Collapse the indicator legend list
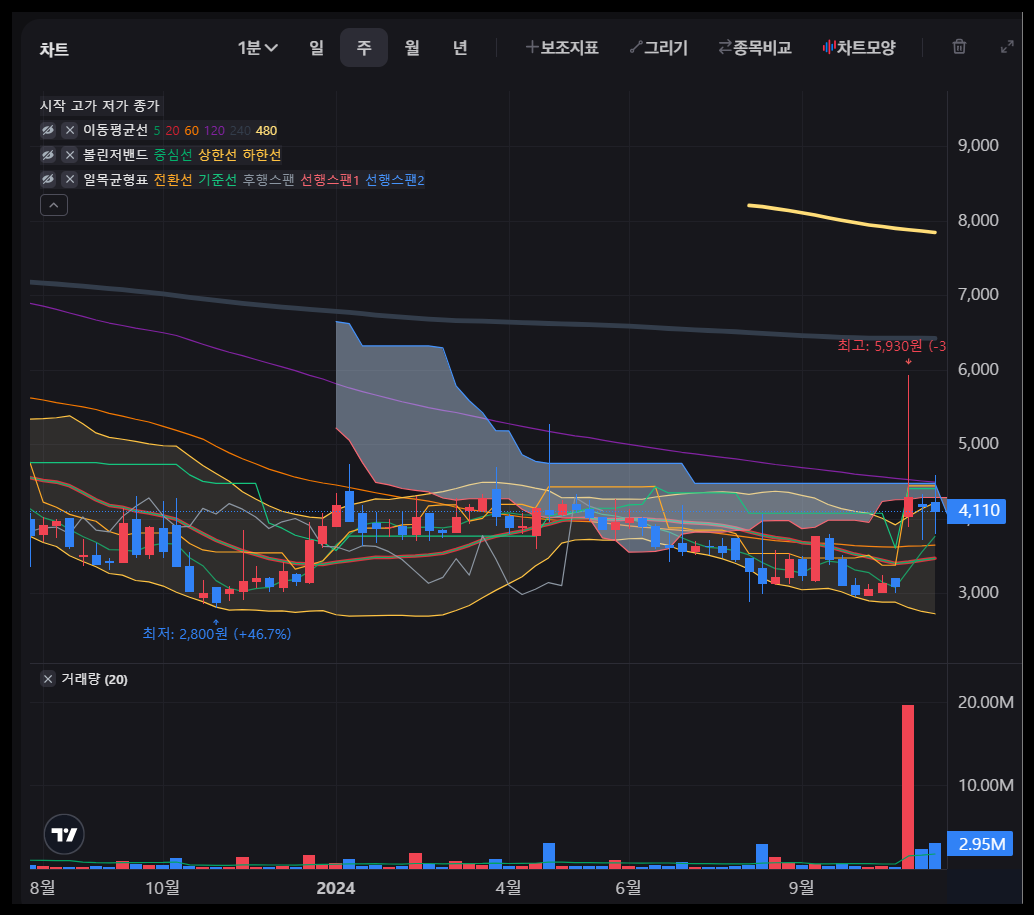Viewport: 1034px width, 915px height. (x=54, y=205)
